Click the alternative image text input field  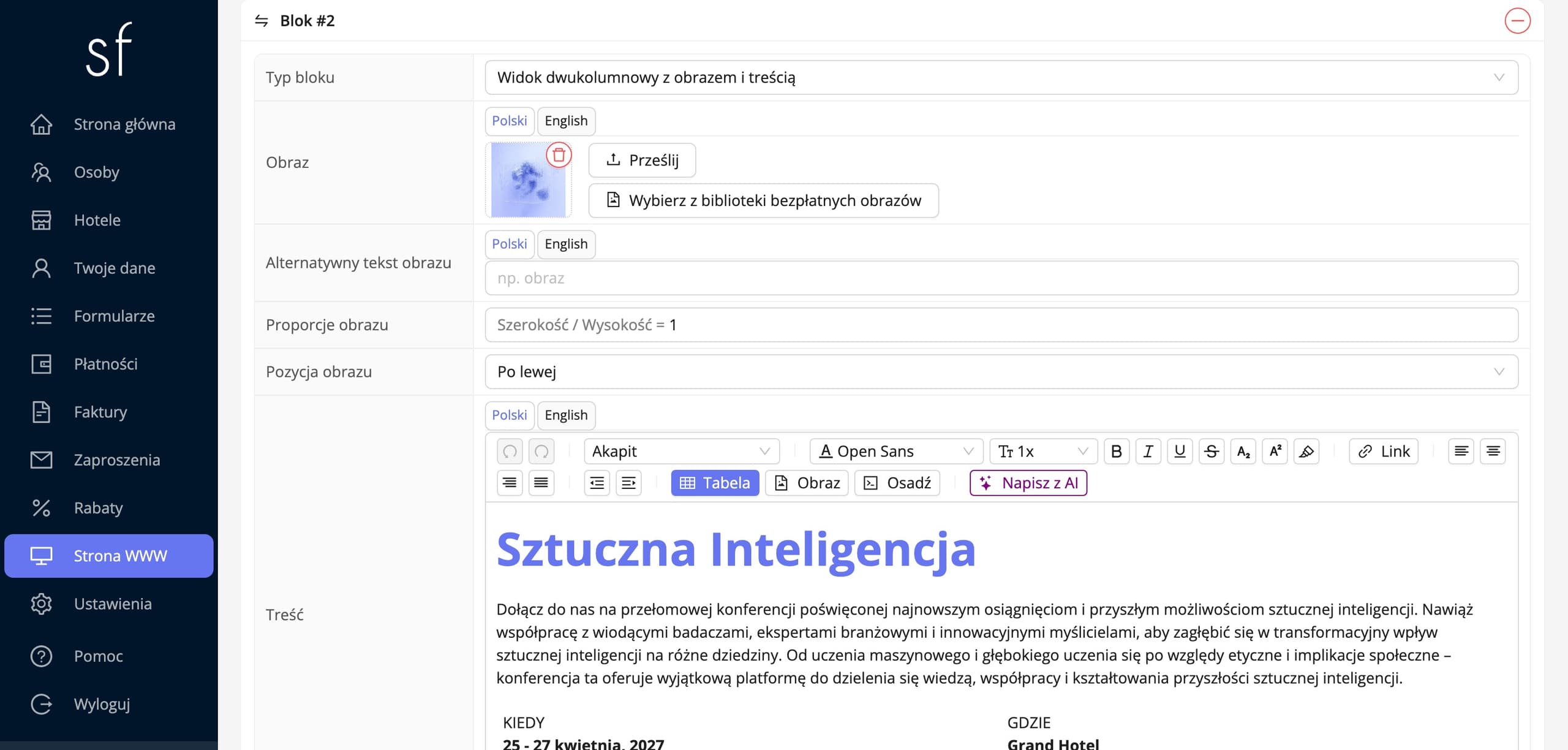pyautogui.click(x=1001, y=278)
